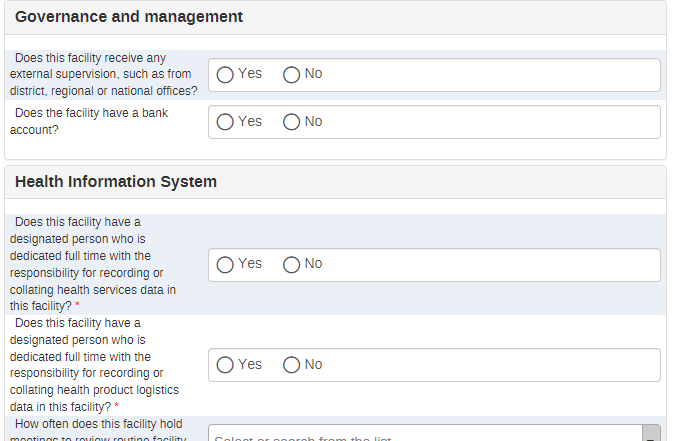Click the health product logistics question label
Viewport: 674px width, 441px height.
(x=94, y=364)
